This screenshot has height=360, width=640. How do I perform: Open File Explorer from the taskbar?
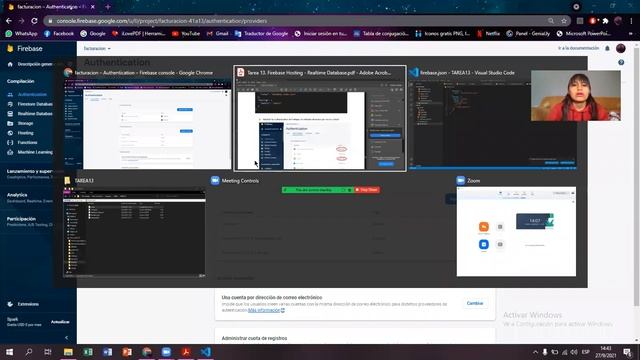68,352
